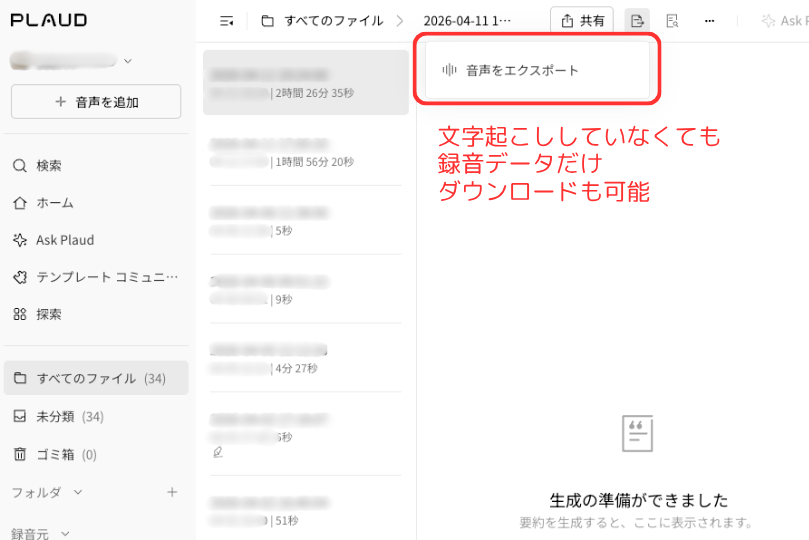Click the 共有 share button
The width and height of the screenshot is (809, 540).
pyautogui.click(x=581, y=21)
